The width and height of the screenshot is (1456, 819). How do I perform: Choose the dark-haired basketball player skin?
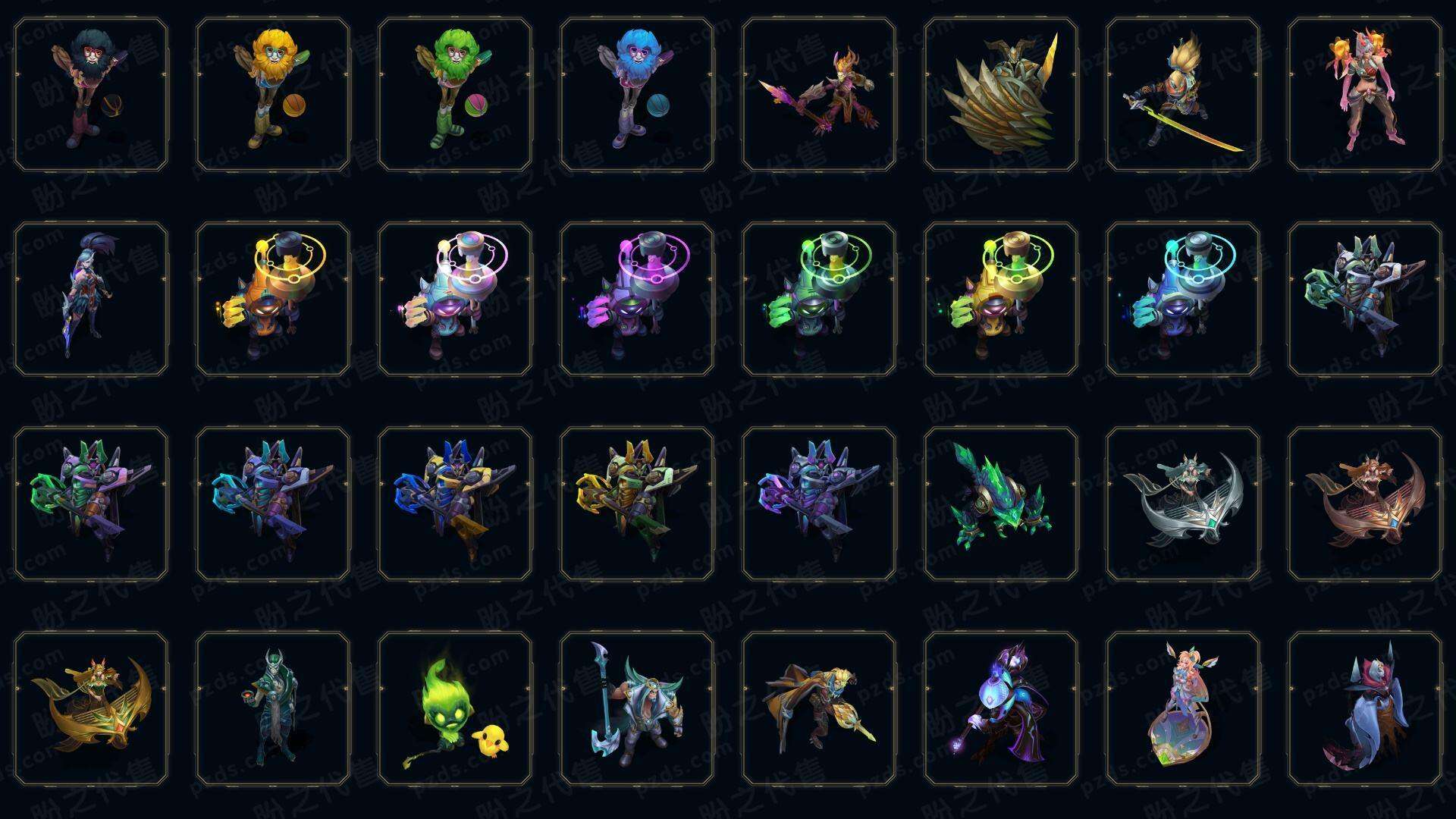pos(91,95)
